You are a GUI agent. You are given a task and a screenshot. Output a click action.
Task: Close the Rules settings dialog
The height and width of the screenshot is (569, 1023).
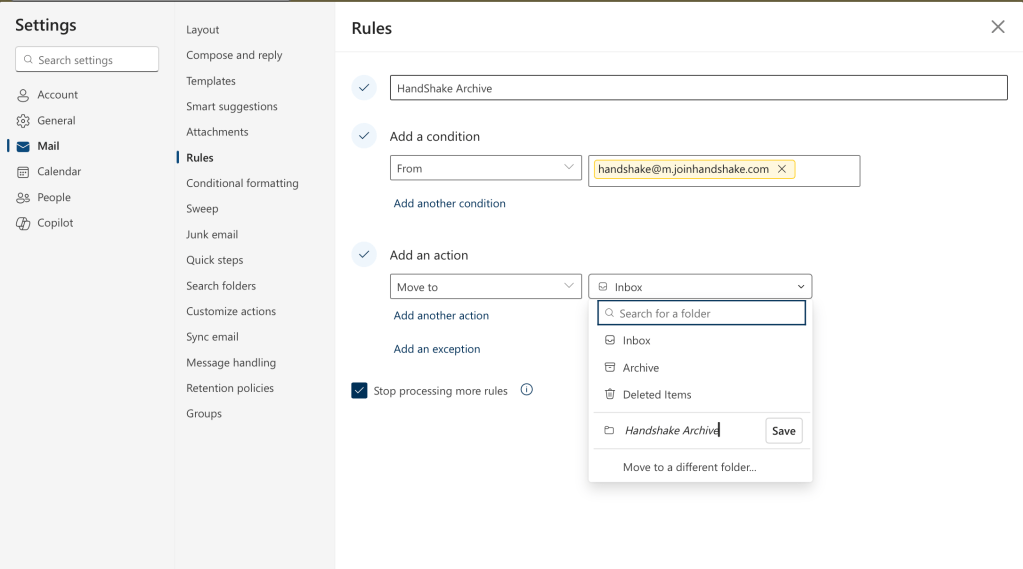[x=998, y=27]
